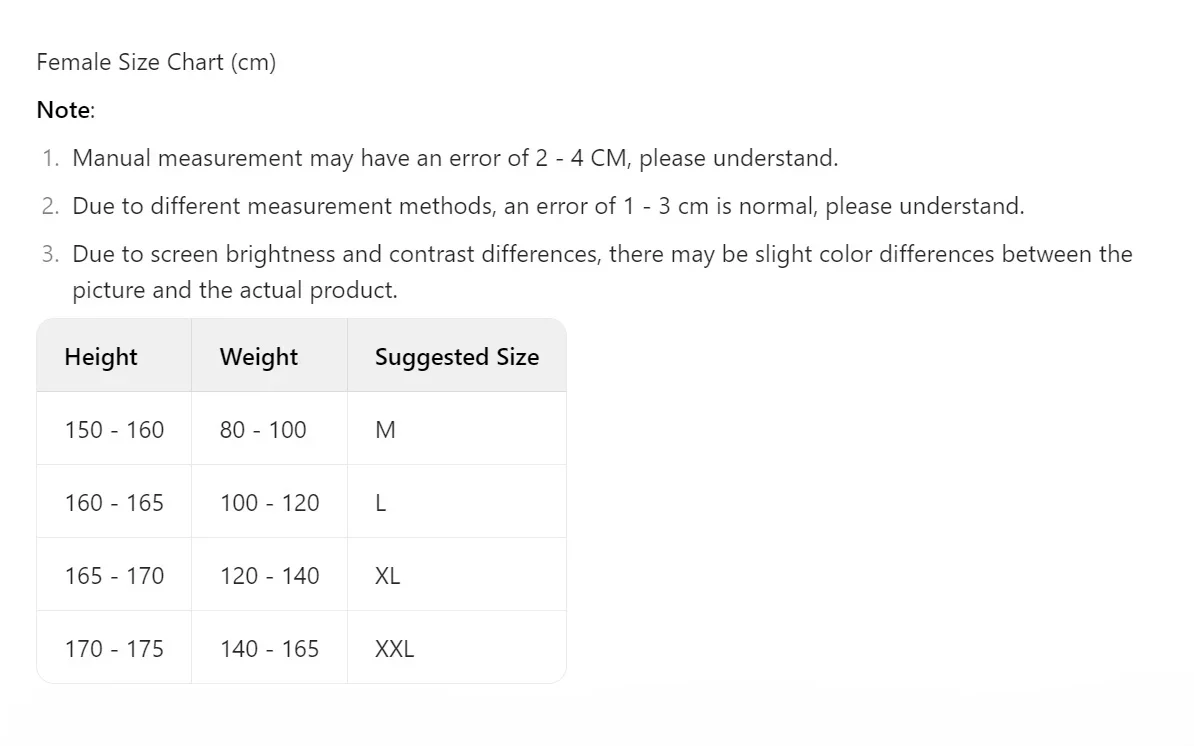
Task: Select the 80 - 100 weight cell
Action: pyautogui.click(x=263, y=430)
